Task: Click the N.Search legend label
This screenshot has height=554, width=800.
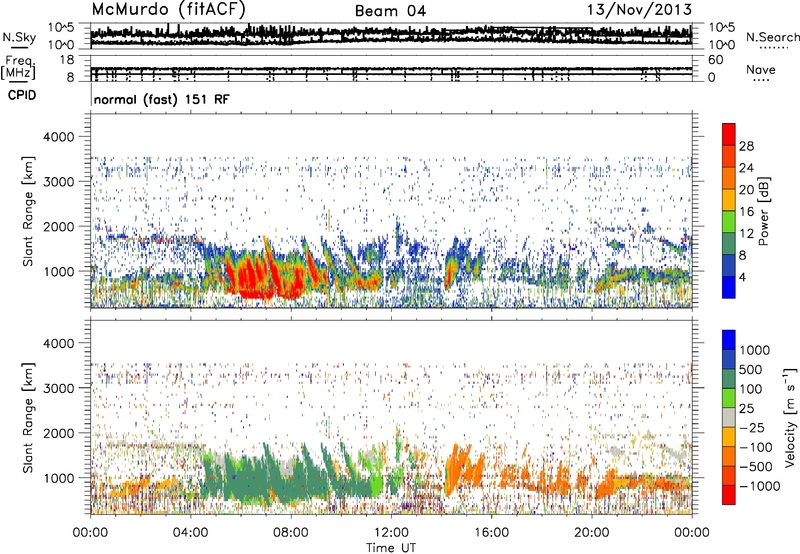Action: tap(773, 37)
